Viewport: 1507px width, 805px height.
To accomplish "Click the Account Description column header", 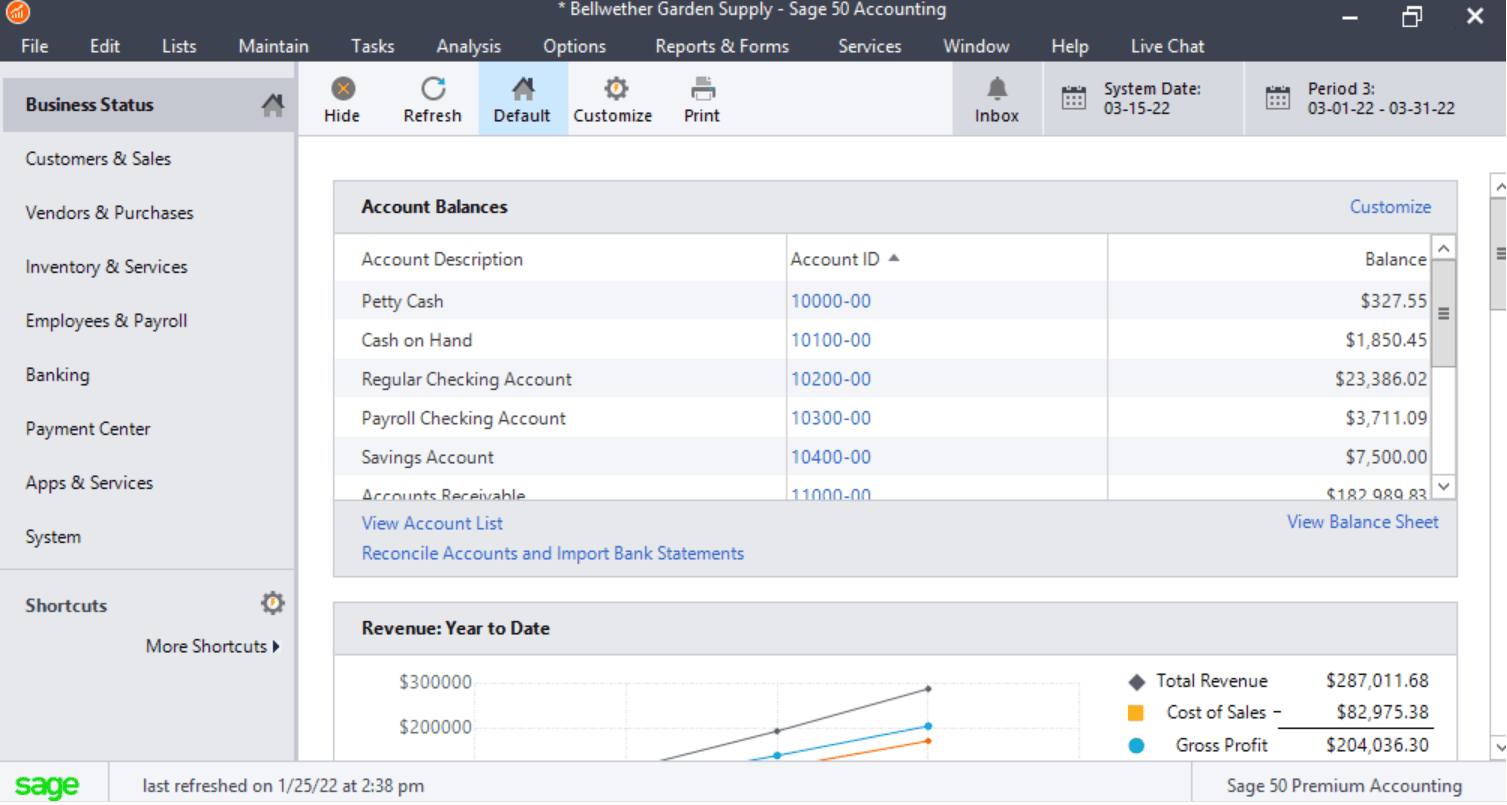I will [x=442, y=259].
